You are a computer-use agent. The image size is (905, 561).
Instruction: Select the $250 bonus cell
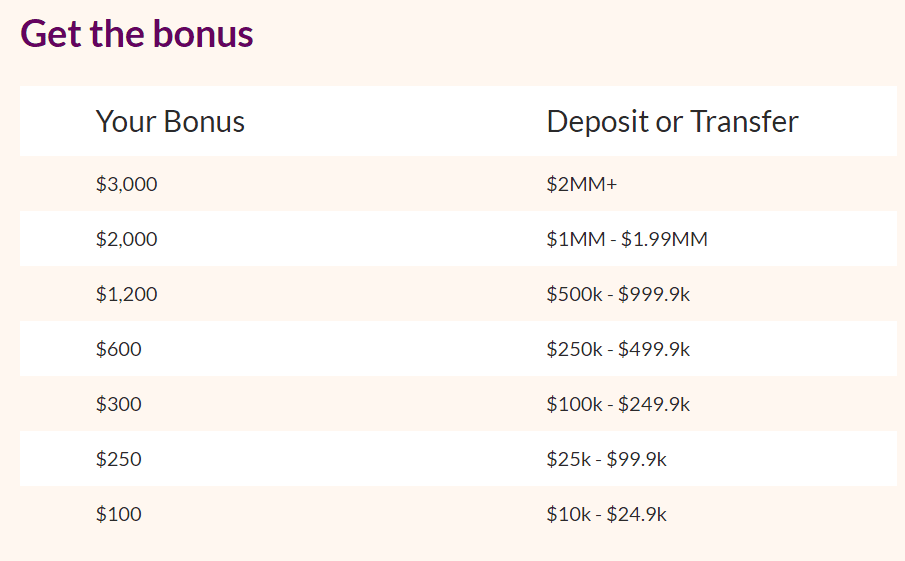point(118,459)
